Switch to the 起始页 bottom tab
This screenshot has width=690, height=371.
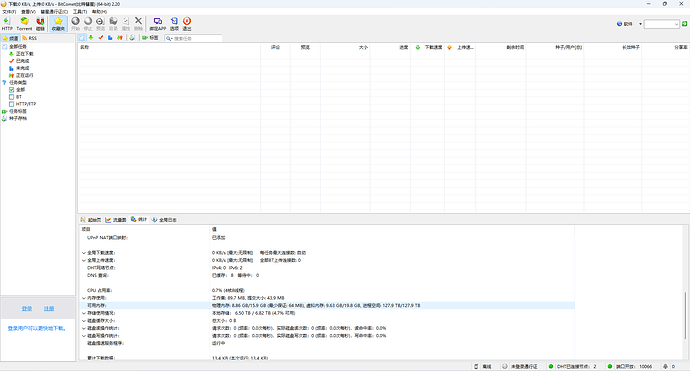tap(91, 220)
